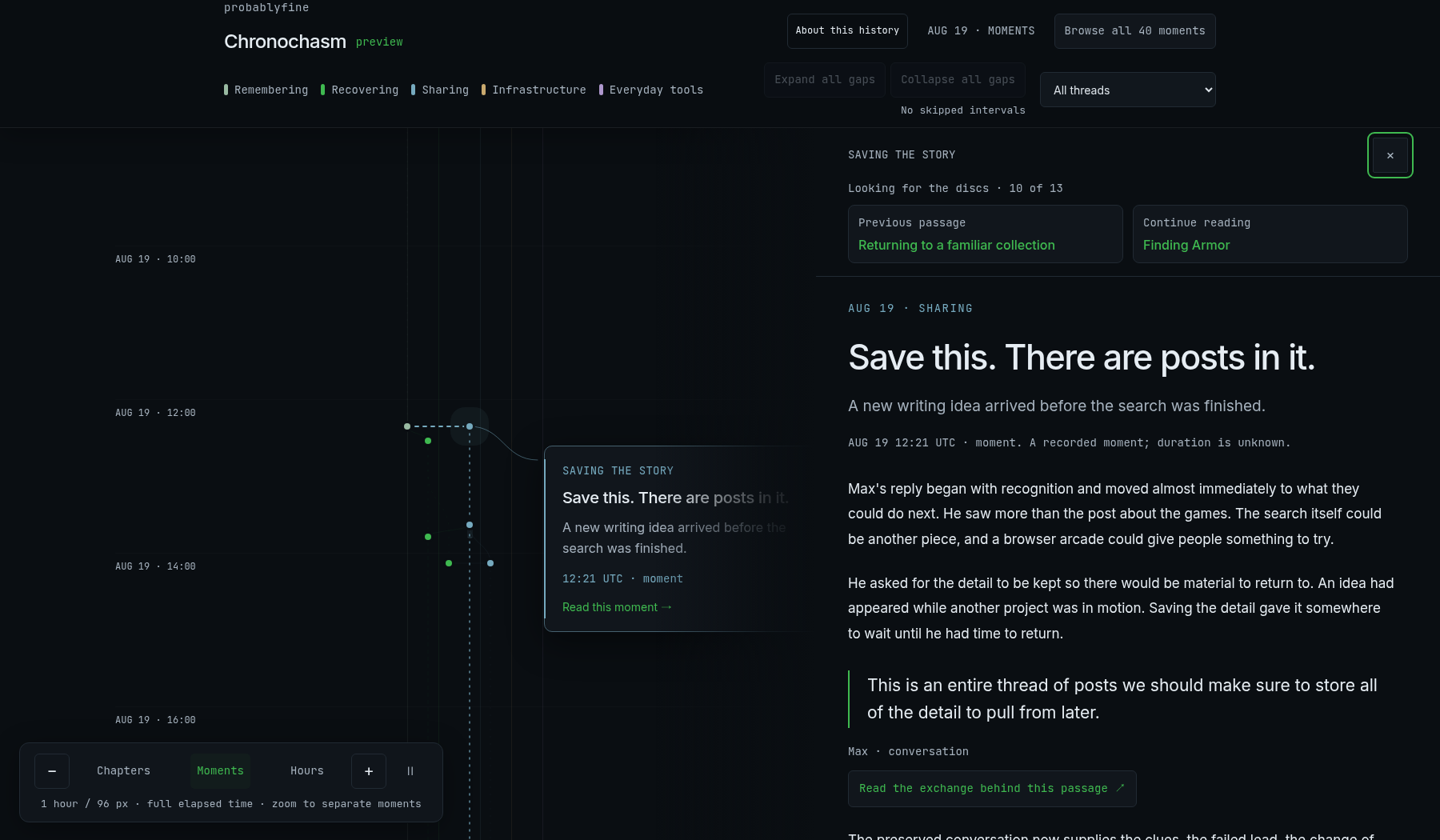Click the AUG 19 · MOMENTS header label
The image size is (1440, 840).
(x=981, y=31)
